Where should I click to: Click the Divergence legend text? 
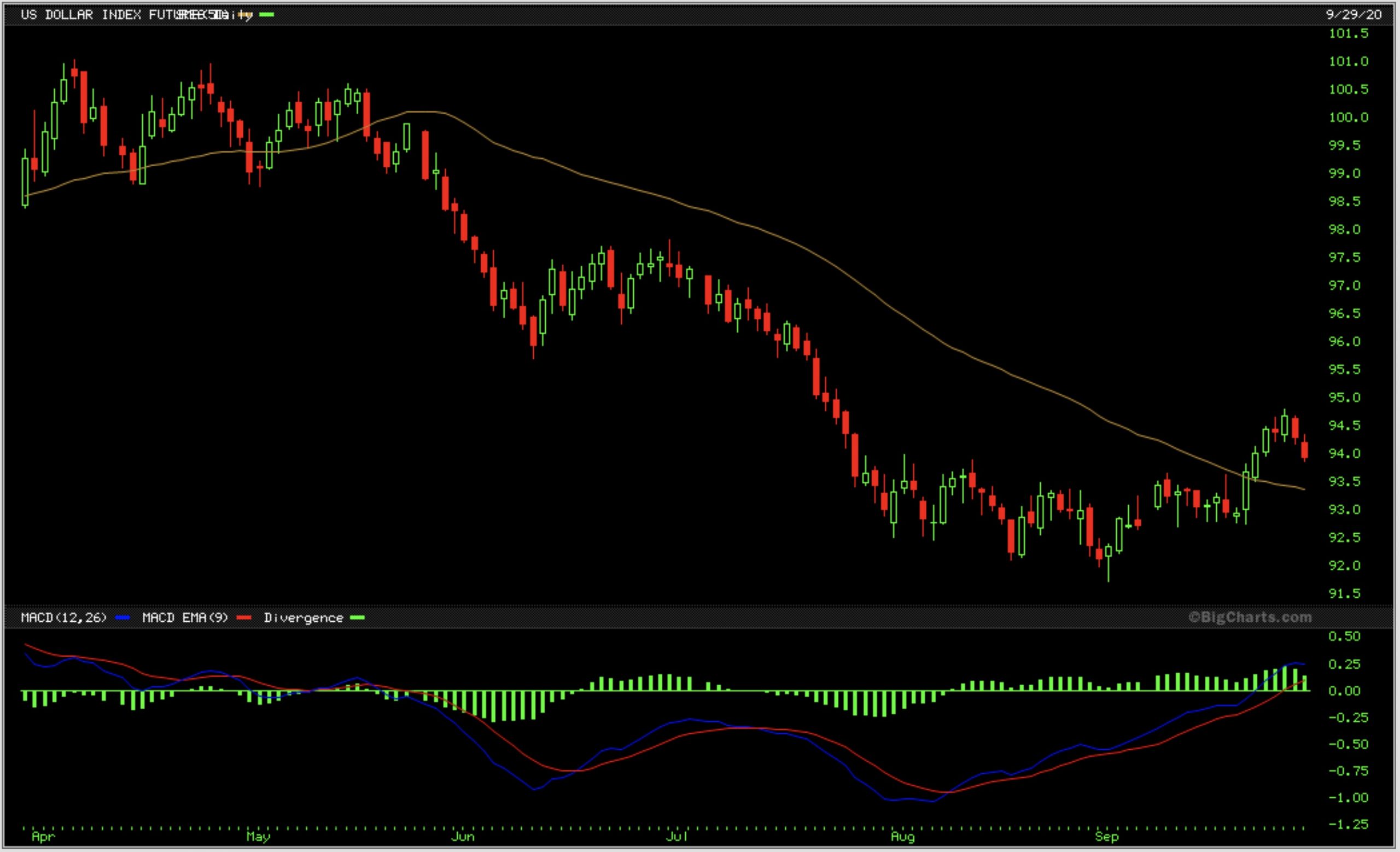tap(303, 618)
